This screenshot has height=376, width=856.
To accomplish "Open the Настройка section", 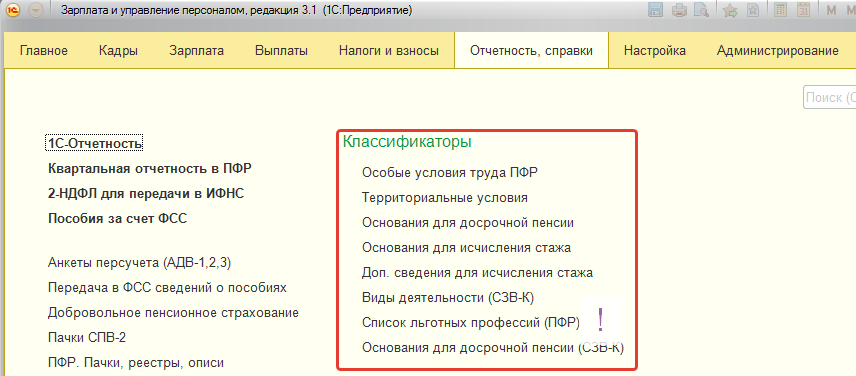I will click(655, 51).
